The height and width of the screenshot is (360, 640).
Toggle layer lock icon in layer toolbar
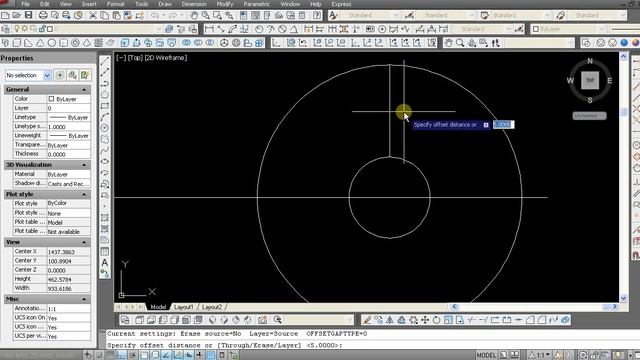pyautogui.click(x=42, y=29)
